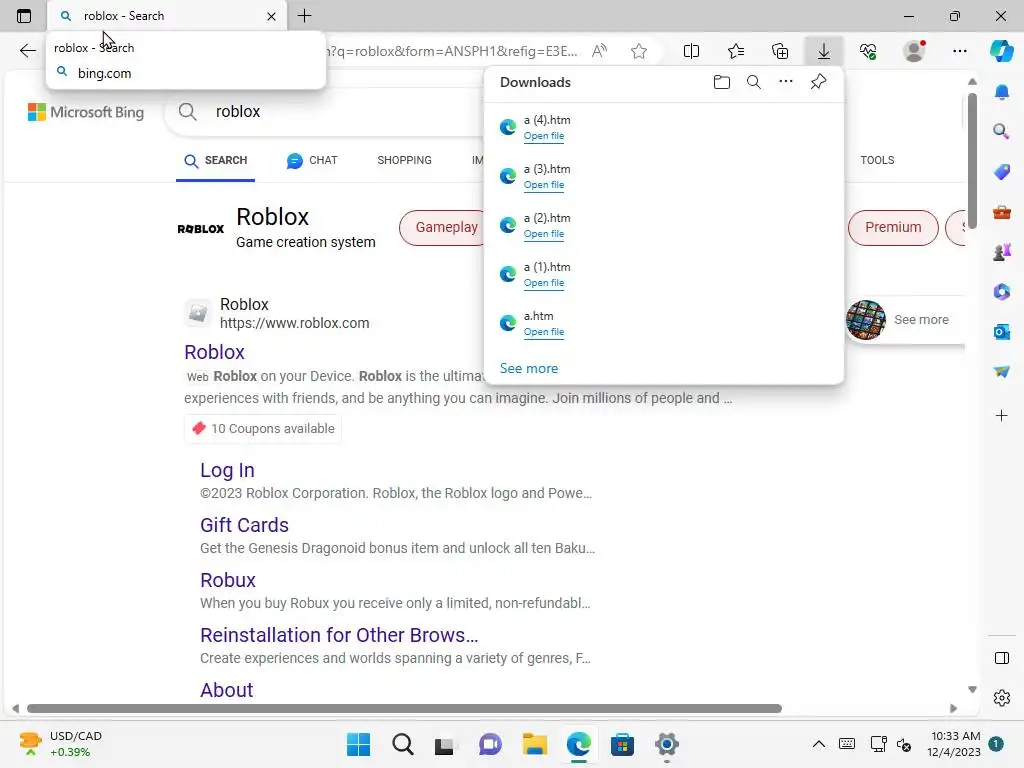Open file a (1).htm
This screenshot has height=768, width=1024.
(x=543, y=283)
